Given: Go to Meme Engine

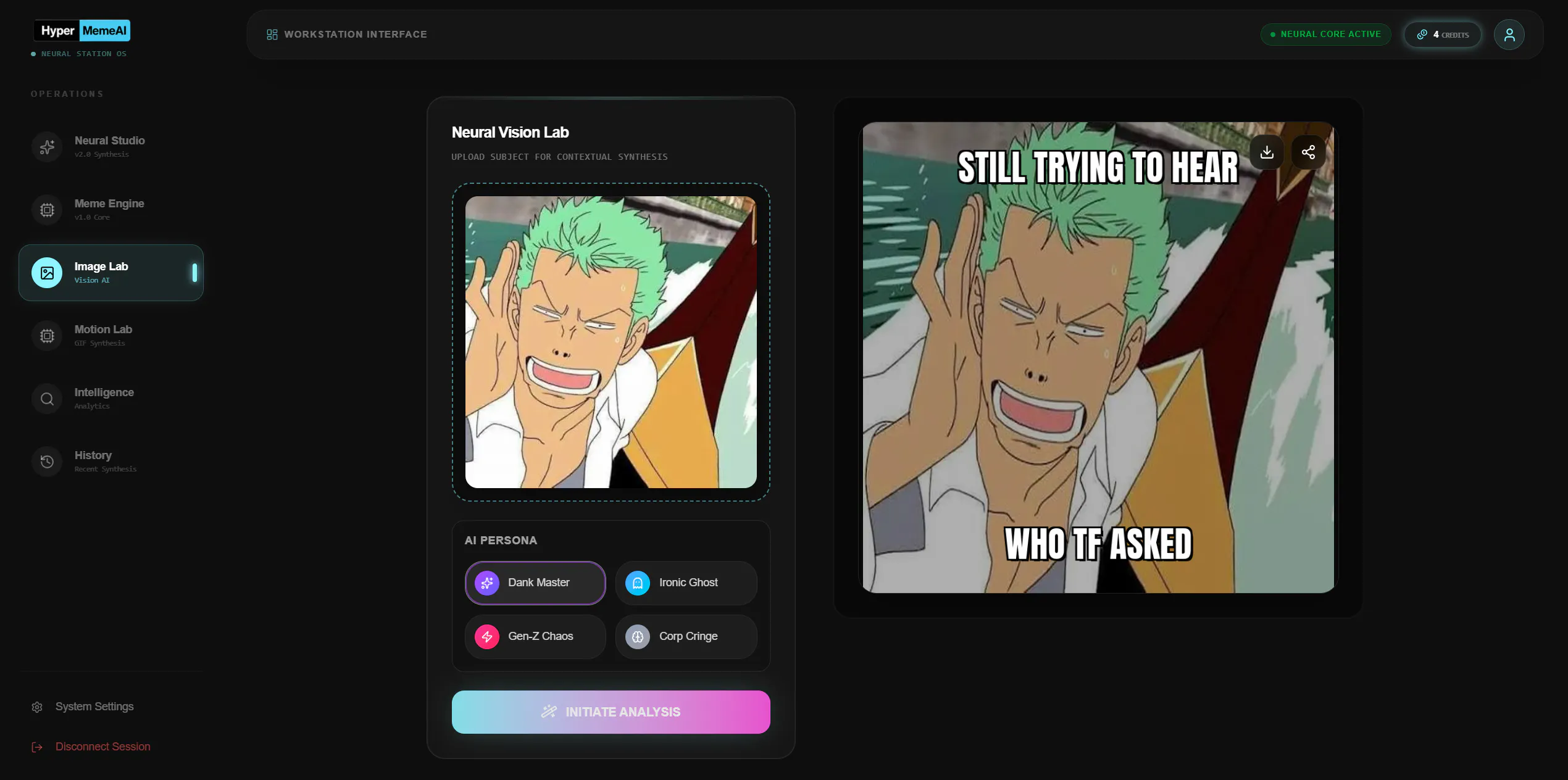Looking at the screenshot, I should tap(111, 210).
